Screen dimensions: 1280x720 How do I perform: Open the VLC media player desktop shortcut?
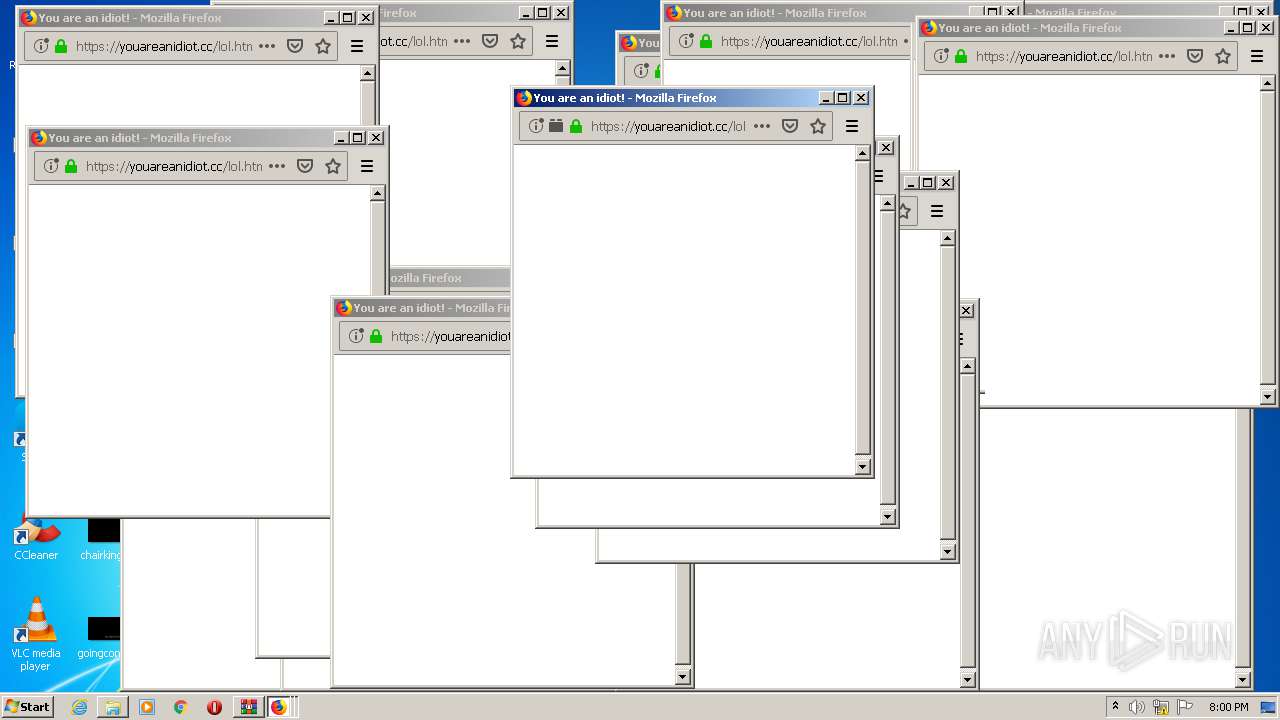pyautogui.click(x=36, y=634)
